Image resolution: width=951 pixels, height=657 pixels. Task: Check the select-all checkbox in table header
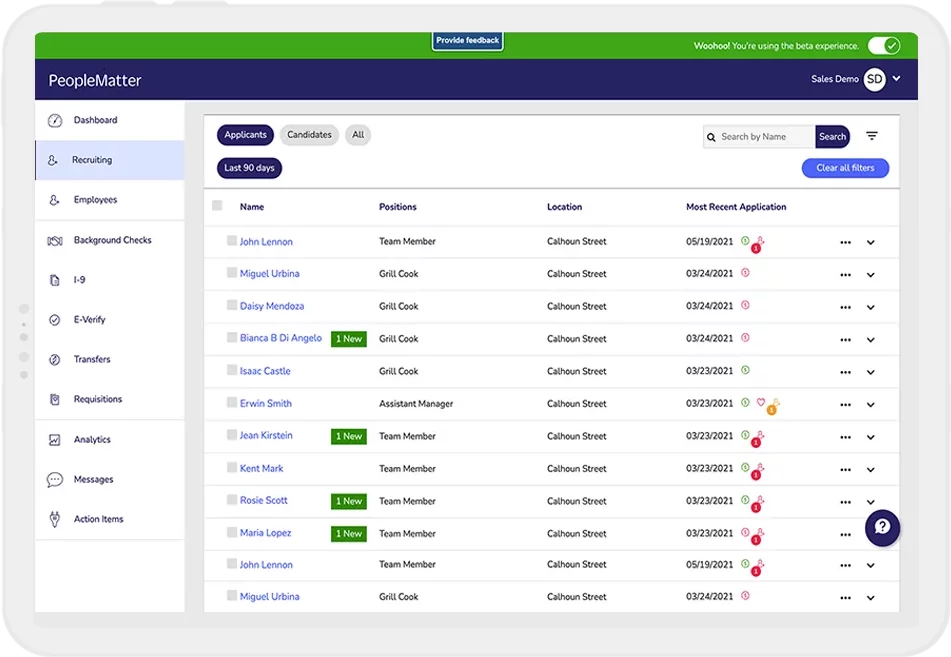point(217,206)
